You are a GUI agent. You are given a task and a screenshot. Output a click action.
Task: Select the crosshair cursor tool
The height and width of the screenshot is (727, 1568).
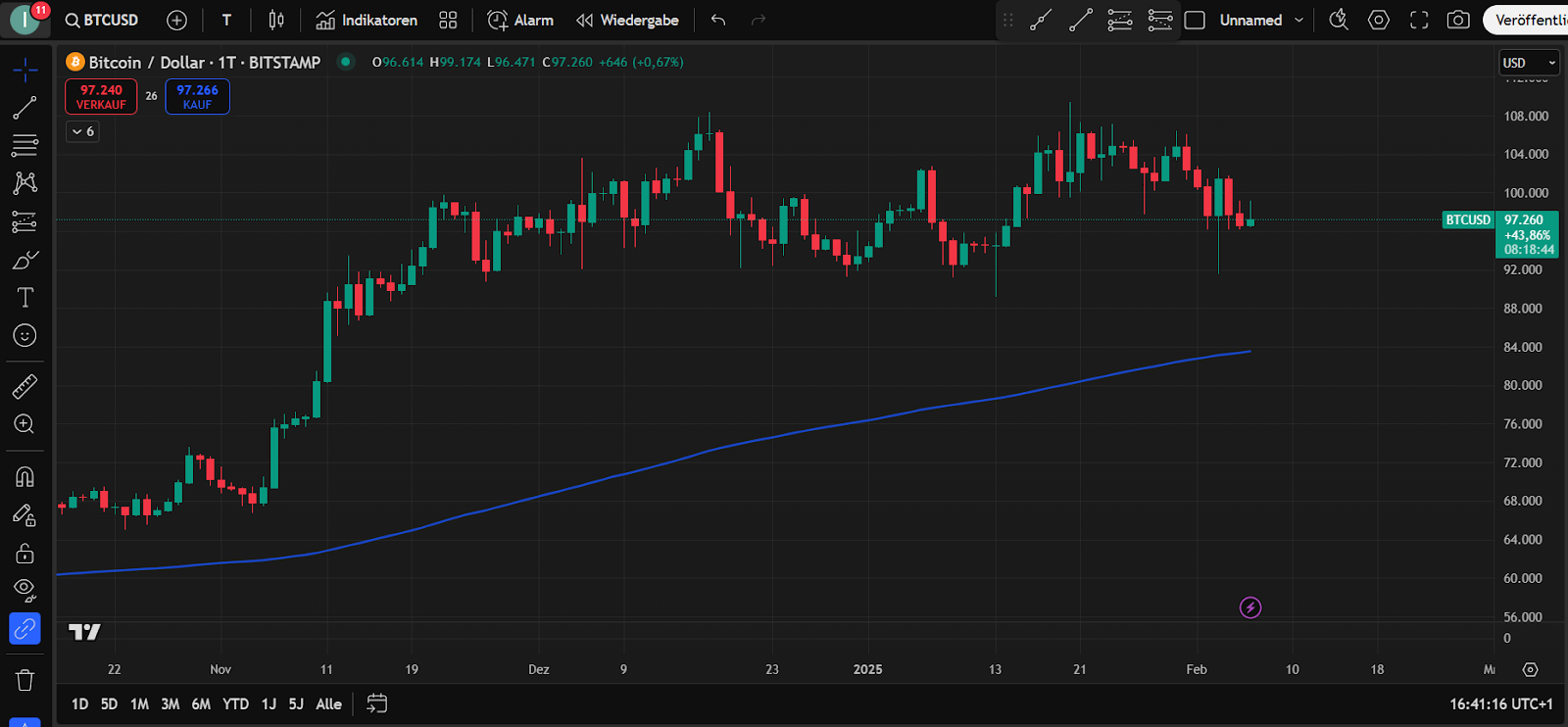(x=25, y=70)
